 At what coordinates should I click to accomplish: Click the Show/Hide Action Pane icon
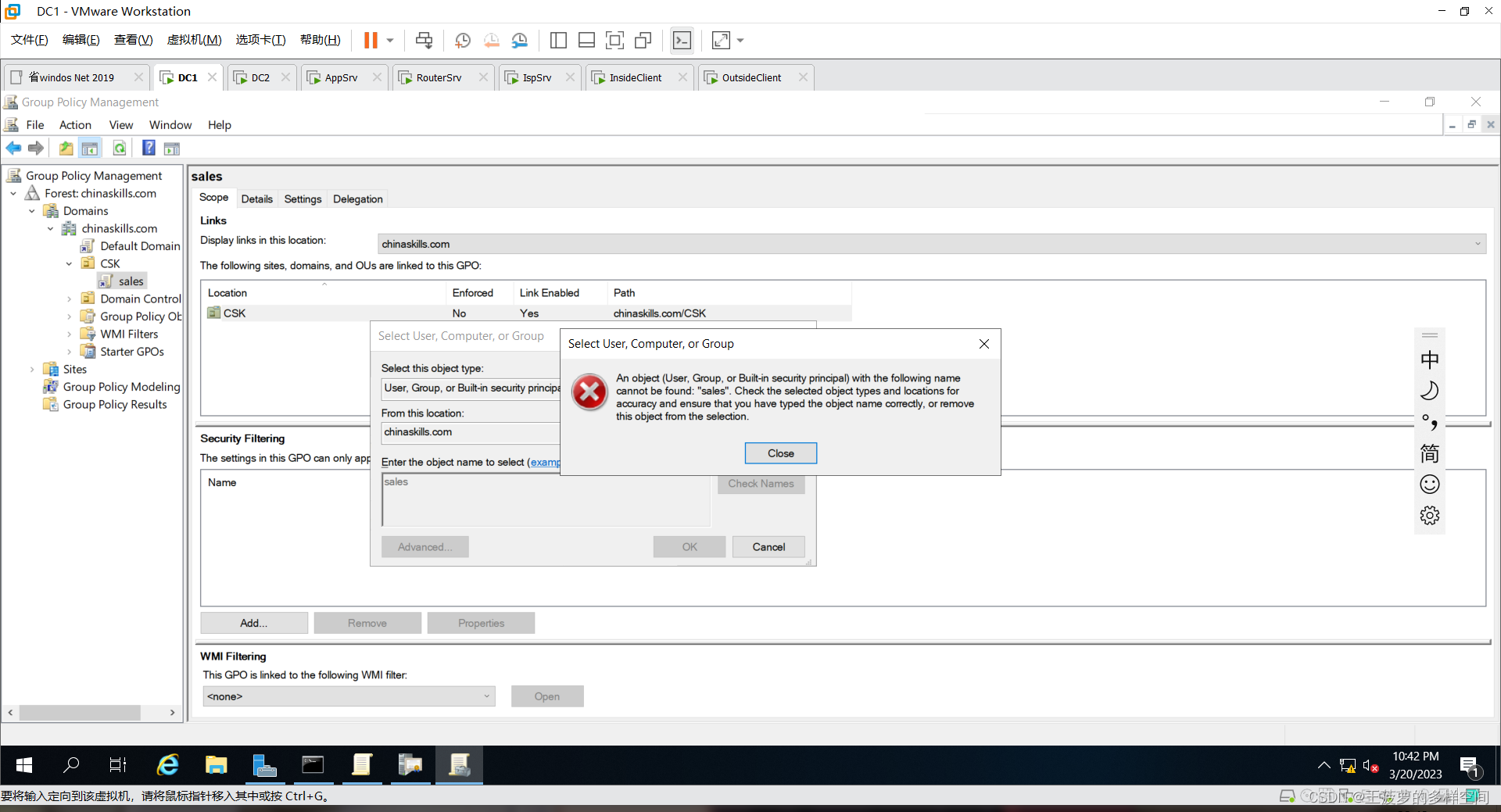click(x=172, y=148)
